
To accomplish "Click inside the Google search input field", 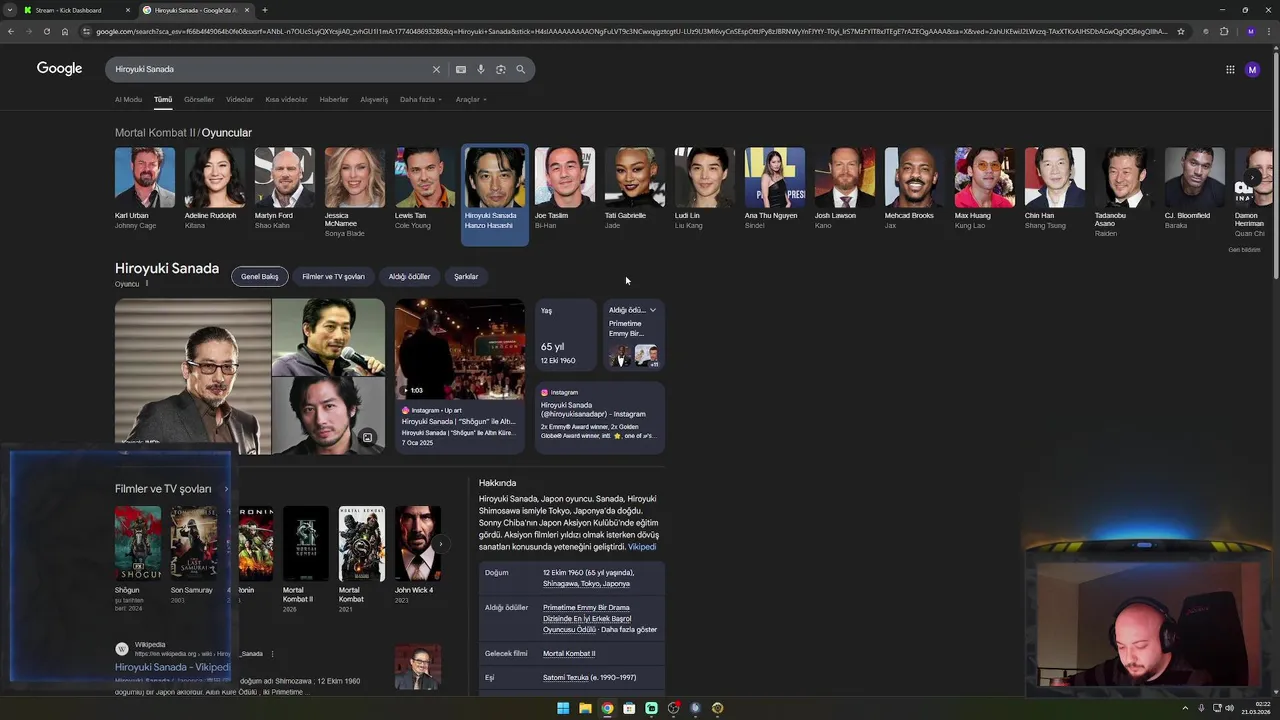I will (x=270, y=69).
